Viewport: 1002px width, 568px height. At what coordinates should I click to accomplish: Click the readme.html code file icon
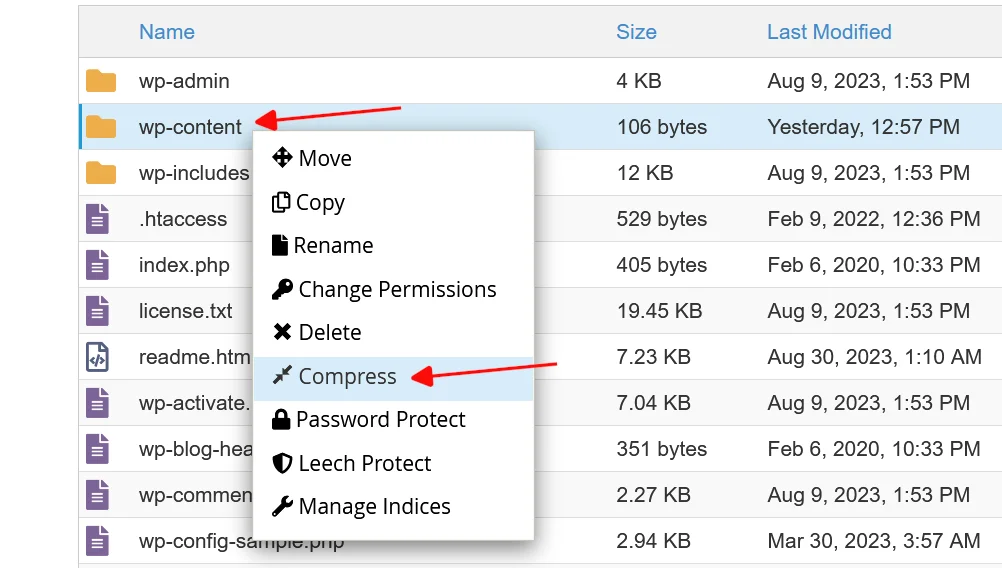click(97, 357)
